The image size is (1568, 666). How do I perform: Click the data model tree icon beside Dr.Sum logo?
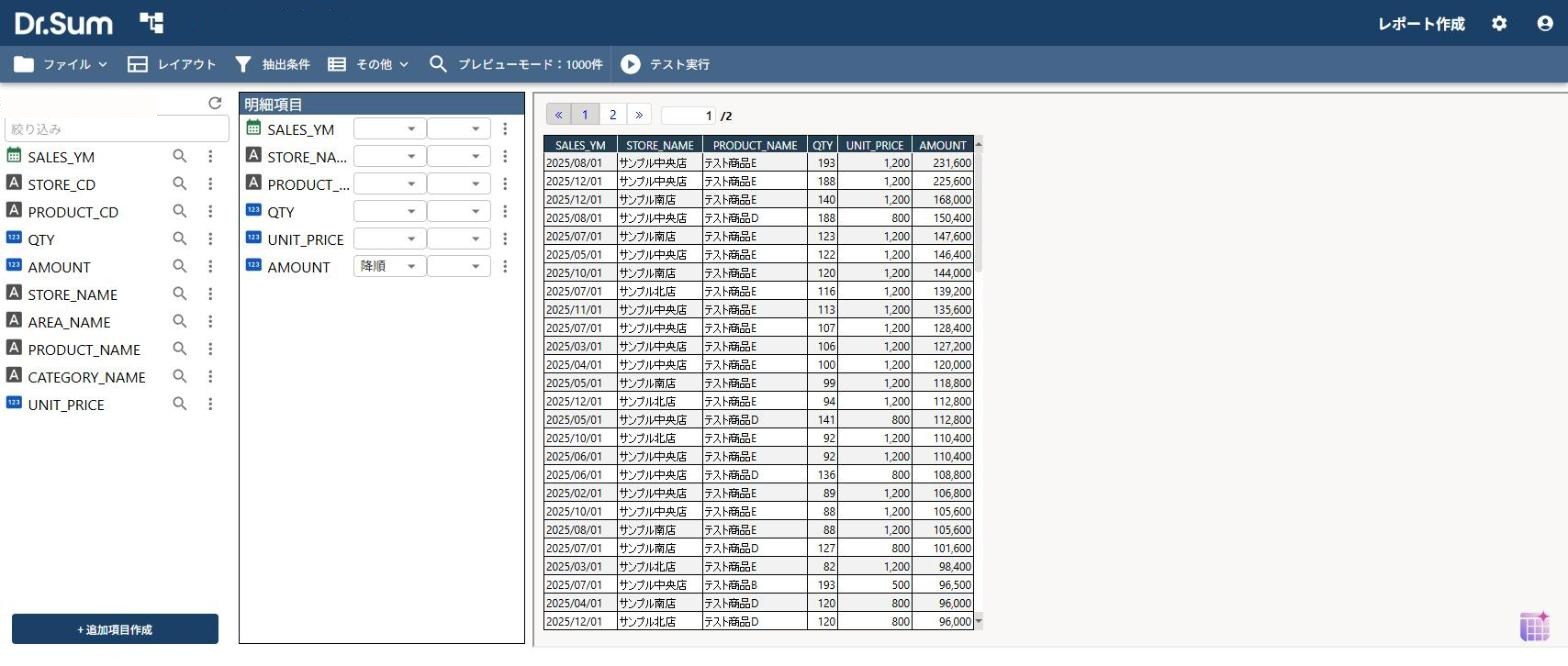click(152, 23)
